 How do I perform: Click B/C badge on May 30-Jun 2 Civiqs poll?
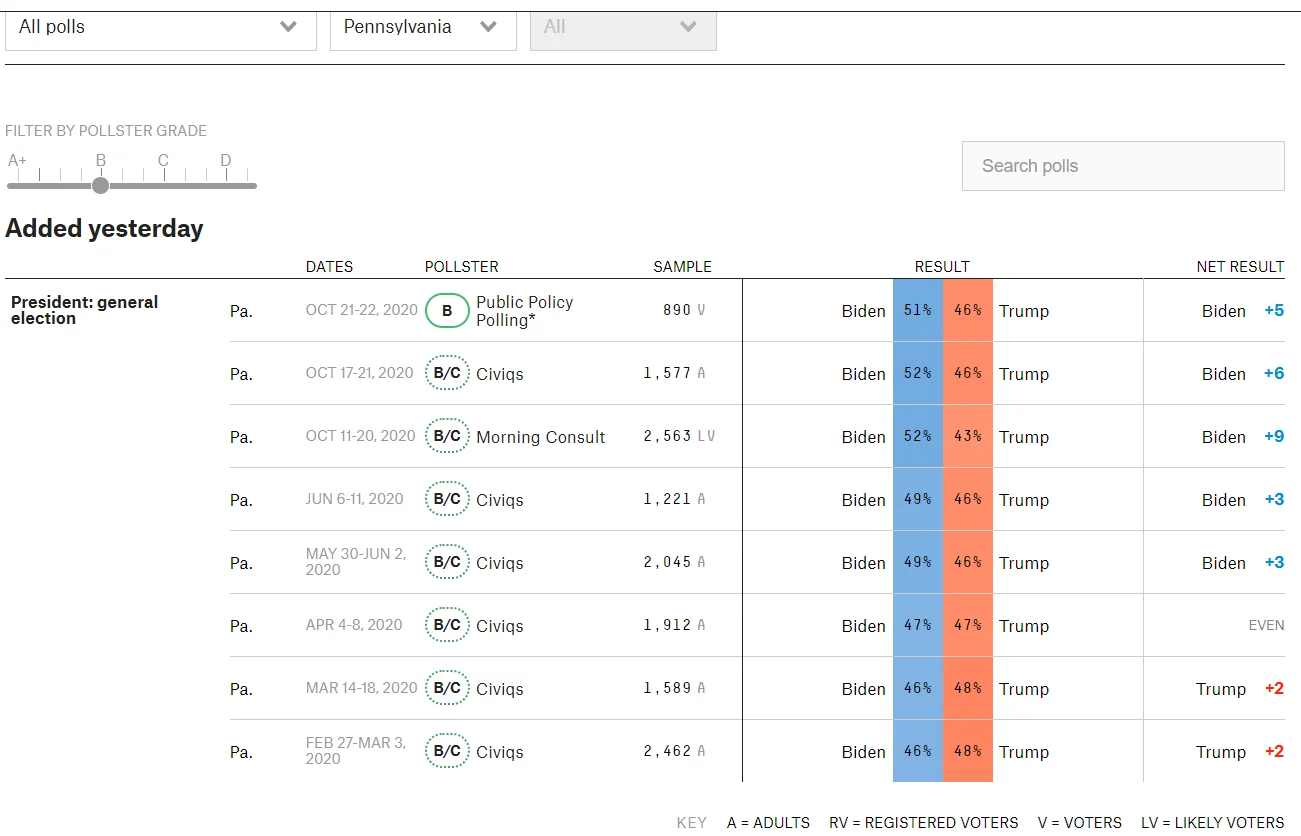point(447,563)
